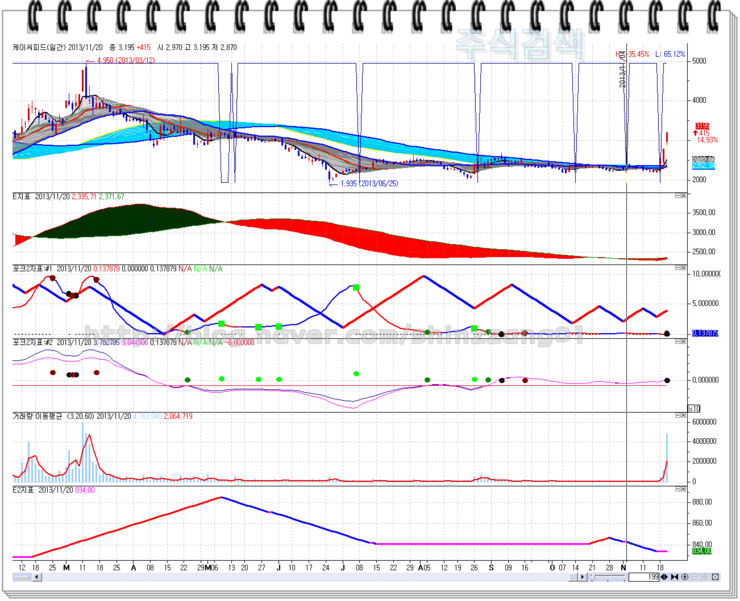This screenshot has height=601, width=740.
Task: Click the black dot marker at right end of 포크2지표 #1
Action: 667,333
